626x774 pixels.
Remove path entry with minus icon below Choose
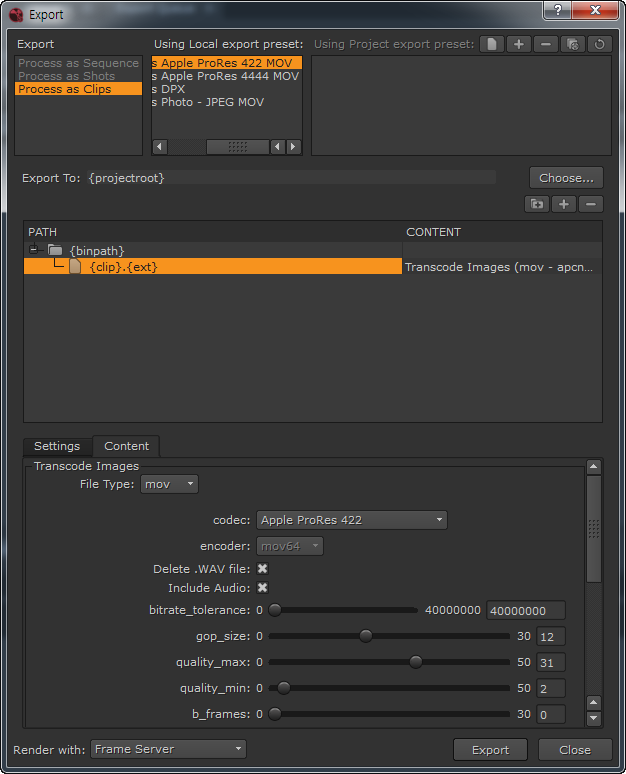point(591,204)
